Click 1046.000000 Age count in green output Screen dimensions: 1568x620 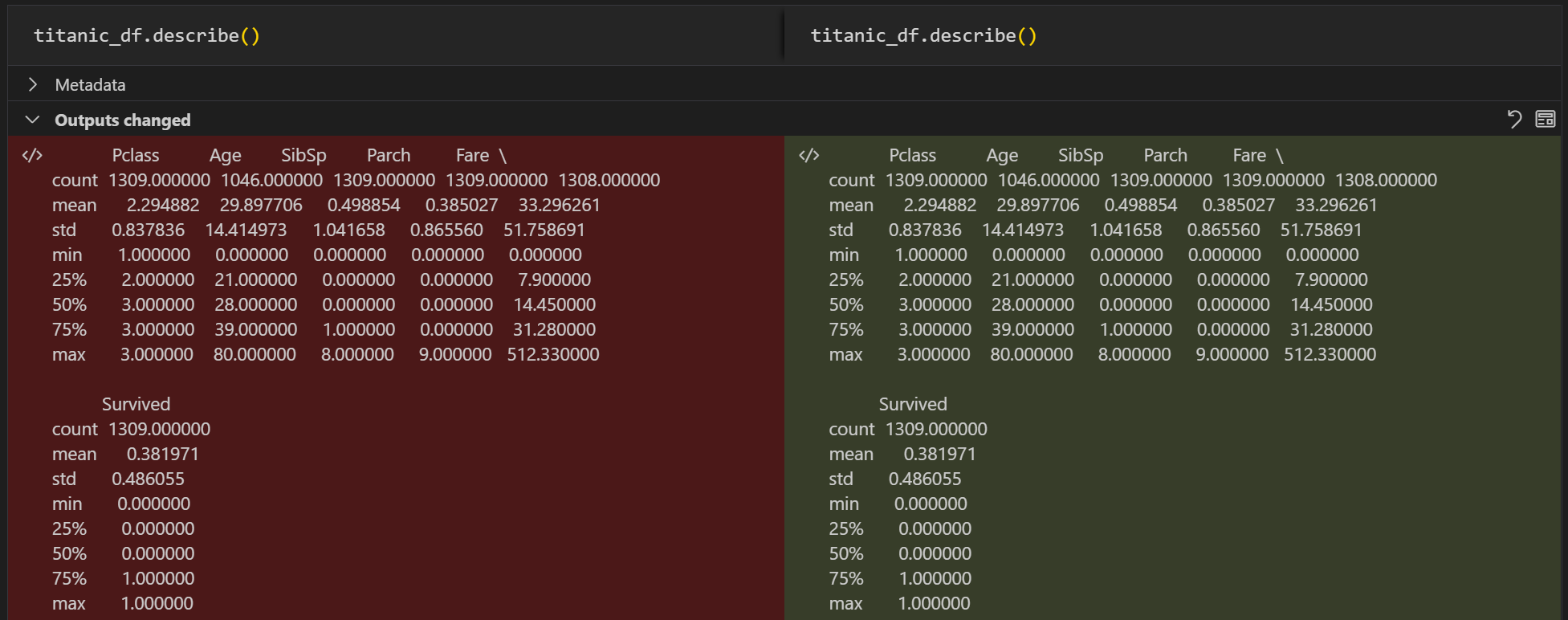[1049, 180]
